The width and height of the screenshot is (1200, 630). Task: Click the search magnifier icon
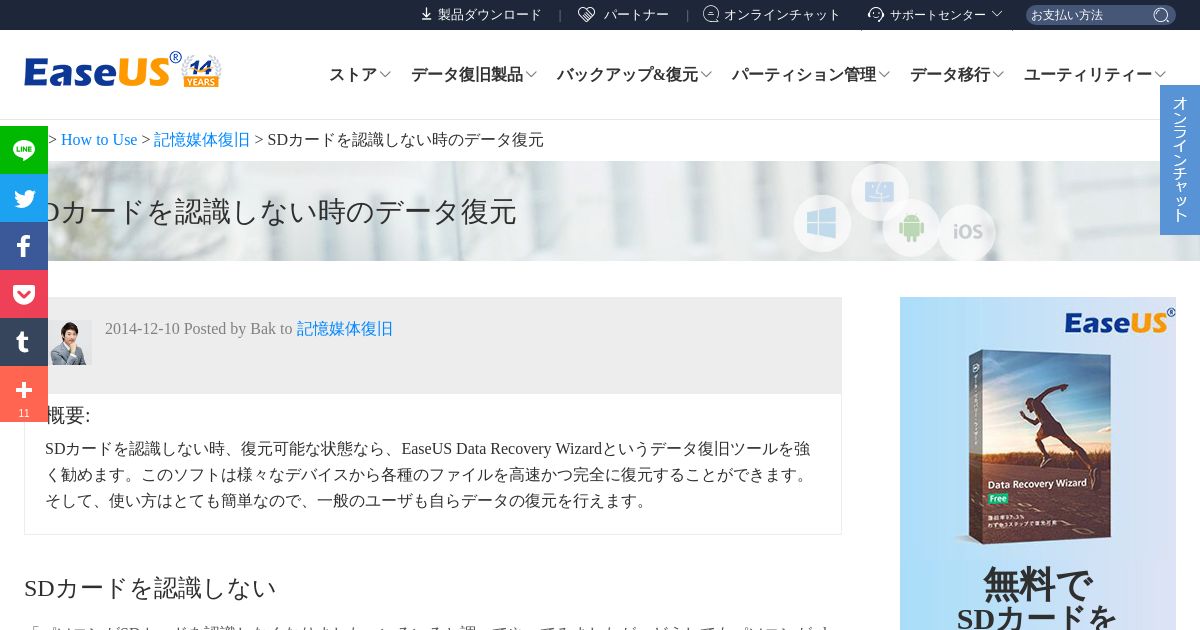1161,15
